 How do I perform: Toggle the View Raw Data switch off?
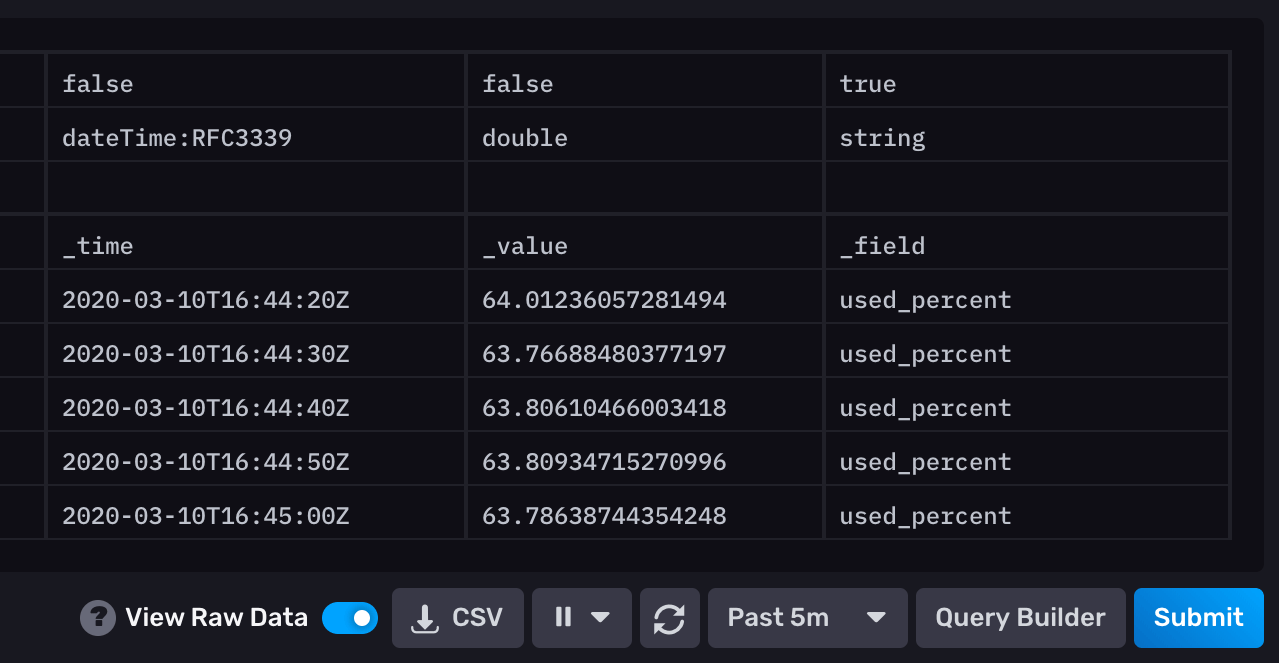350,618
